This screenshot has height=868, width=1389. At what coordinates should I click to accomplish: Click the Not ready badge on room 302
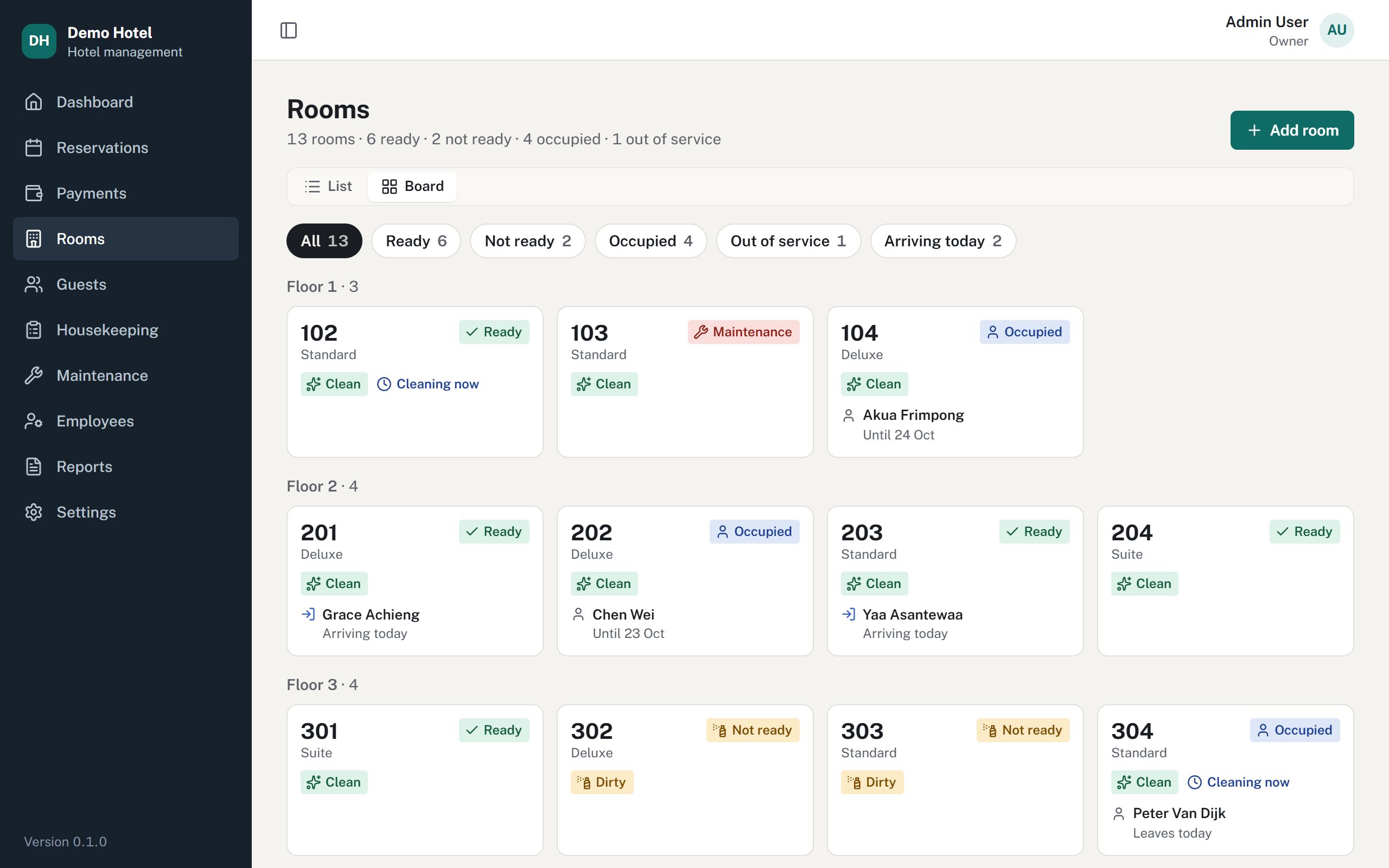pos(753,730)
